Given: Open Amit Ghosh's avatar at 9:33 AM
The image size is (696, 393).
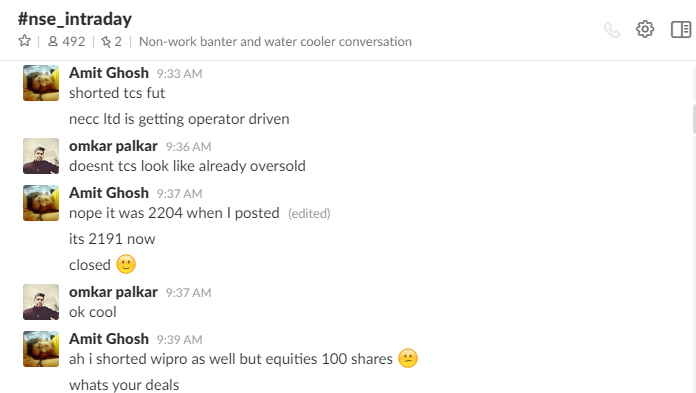Looking at the screenshot, I should pos(41,83).
